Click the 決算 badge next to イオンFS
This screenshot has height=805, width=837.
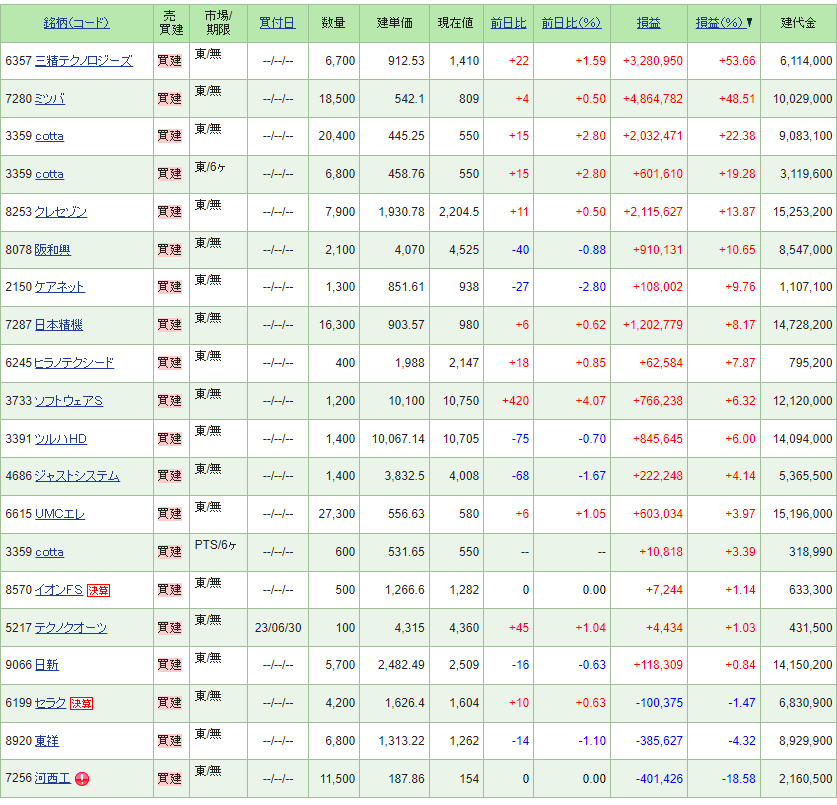point(98,590)
